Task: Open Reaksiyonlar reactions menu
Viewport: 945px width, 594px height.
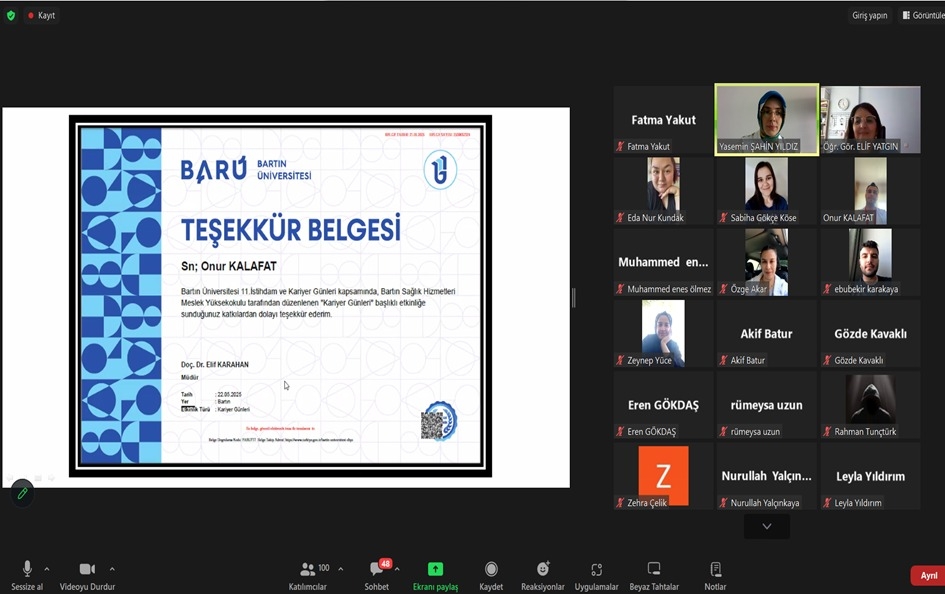Action: coord(543,576)
